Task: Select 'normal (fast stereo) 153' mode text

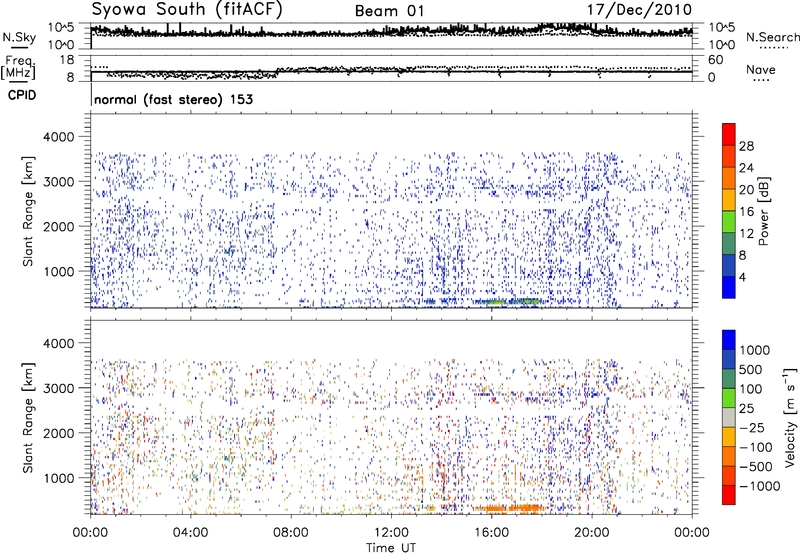Action: point(173,99)
